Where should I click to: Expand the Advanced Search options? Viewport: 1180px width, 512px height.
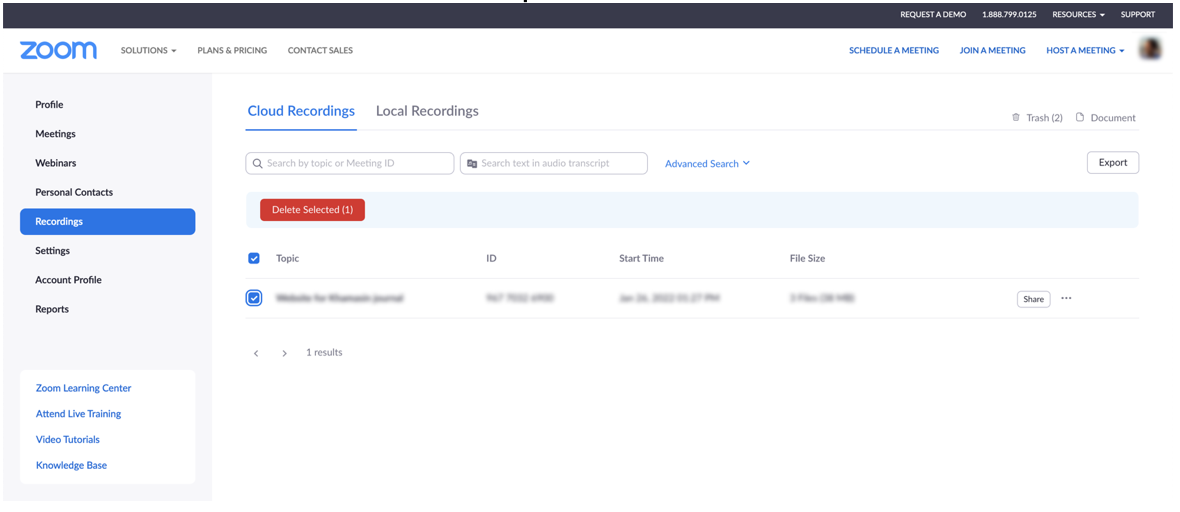click(x=707, y=163)
